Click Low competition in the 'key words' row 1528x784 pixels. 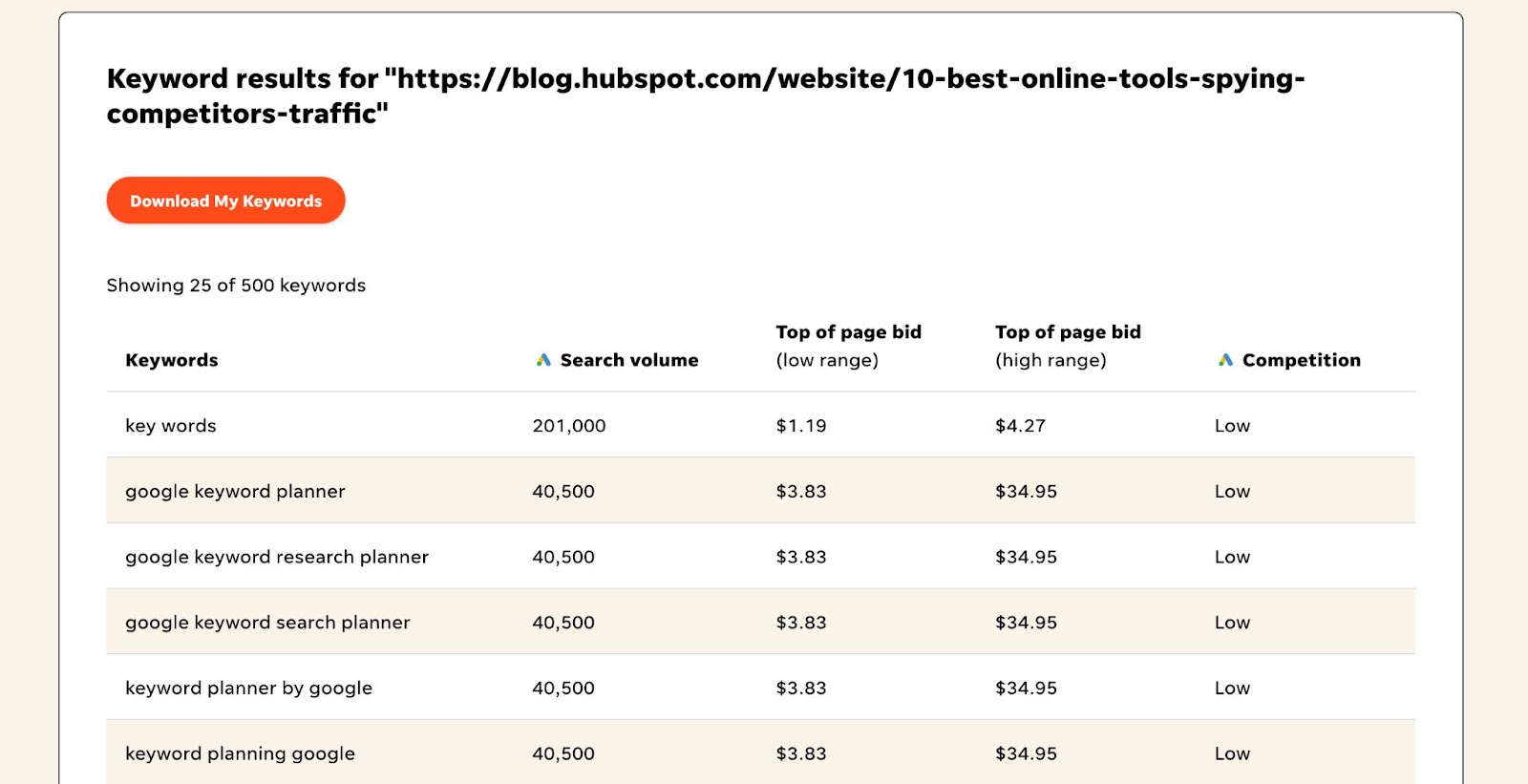click(x=1233, y=426)
